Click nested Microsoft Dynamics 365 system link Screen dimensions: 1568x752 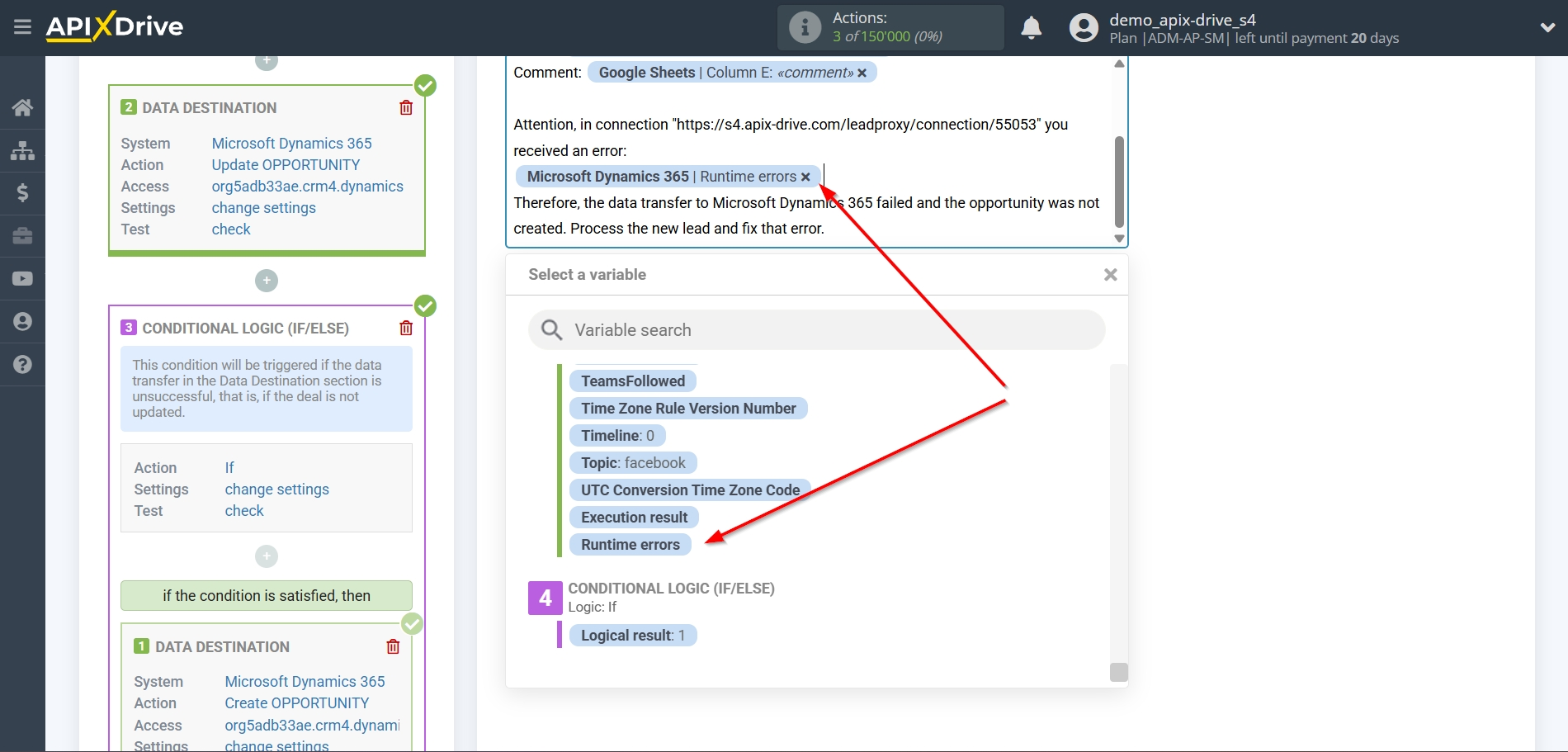[x=305, y=682]
